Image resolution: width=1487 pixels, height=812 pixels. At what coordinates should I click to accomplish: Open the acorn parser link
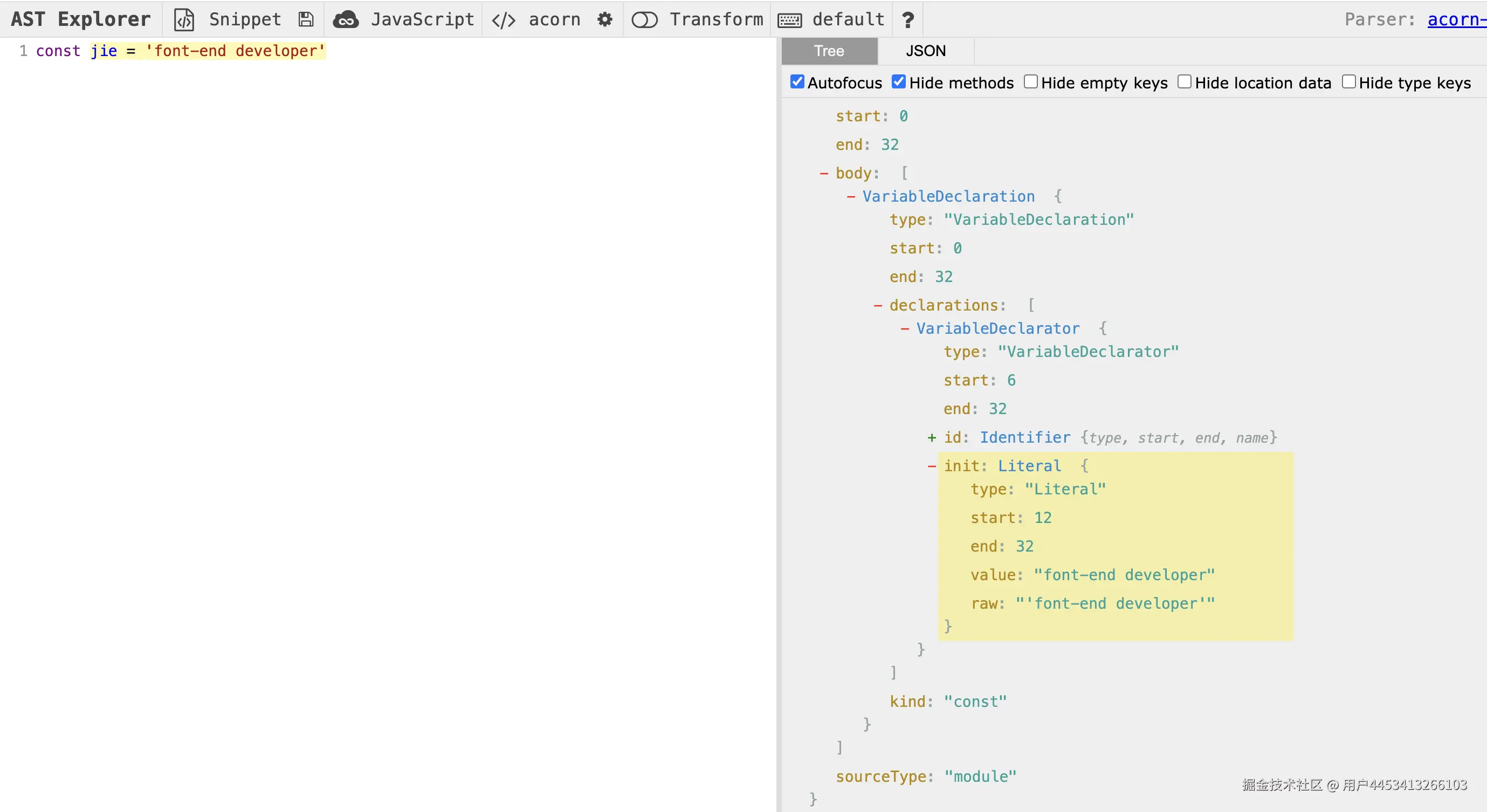click(1456, 19)
